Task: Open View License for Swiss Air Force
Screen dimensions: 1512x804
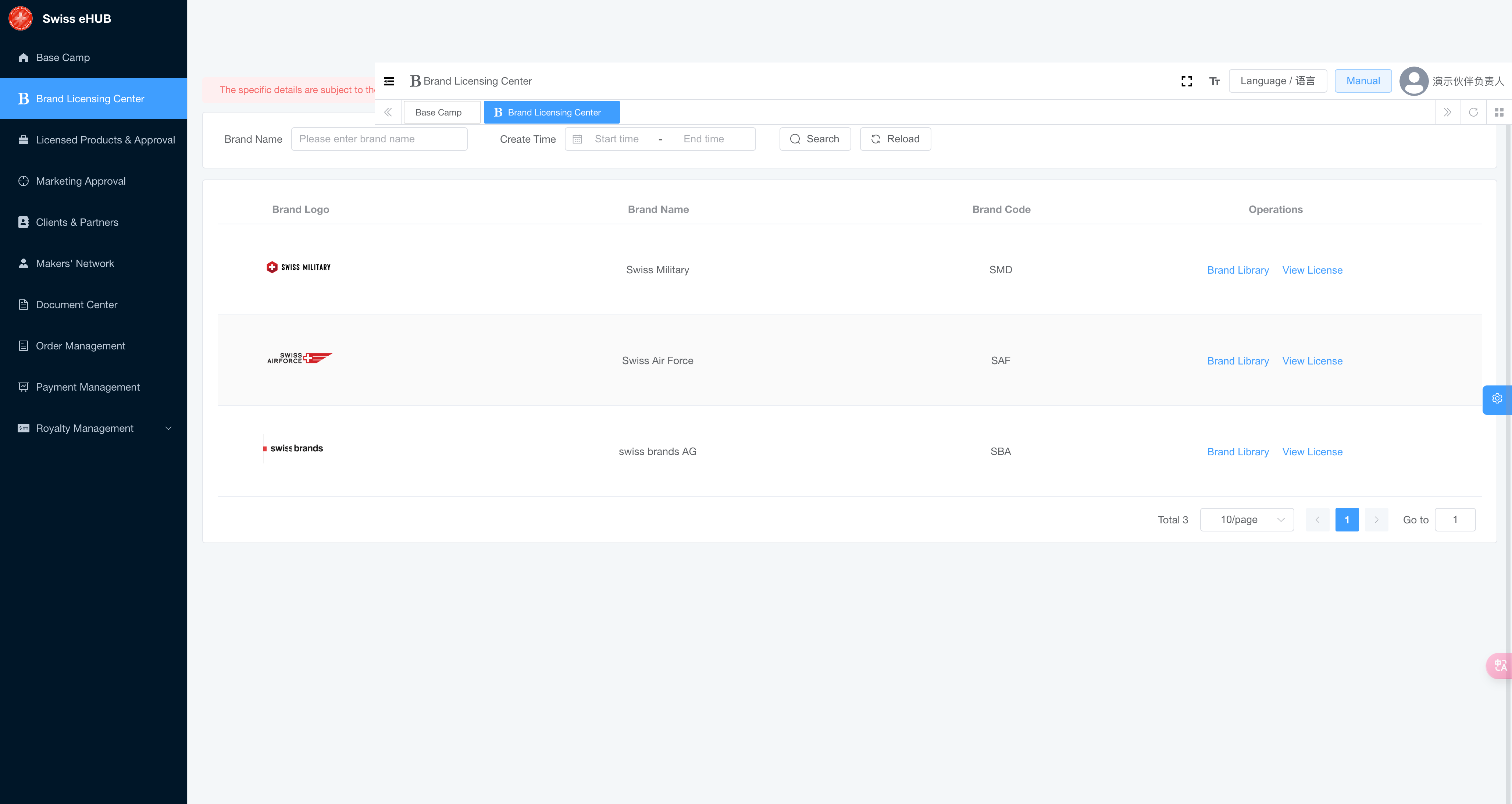Action: [x=1312, y=361]
